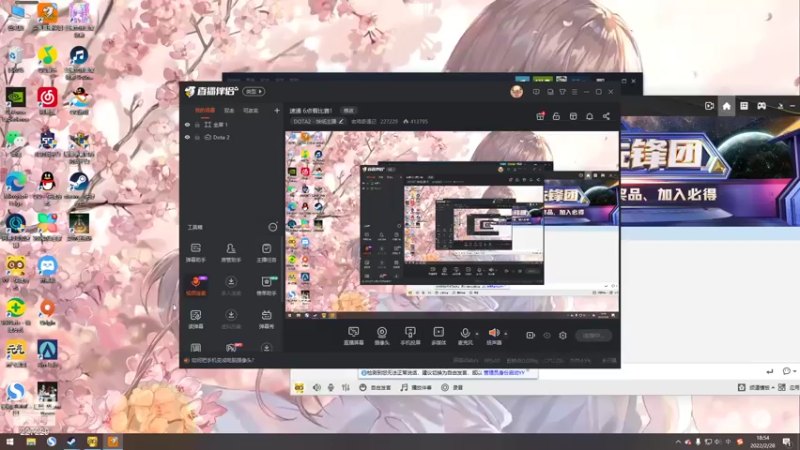Lock the Dota 2 source

[197, 137]
